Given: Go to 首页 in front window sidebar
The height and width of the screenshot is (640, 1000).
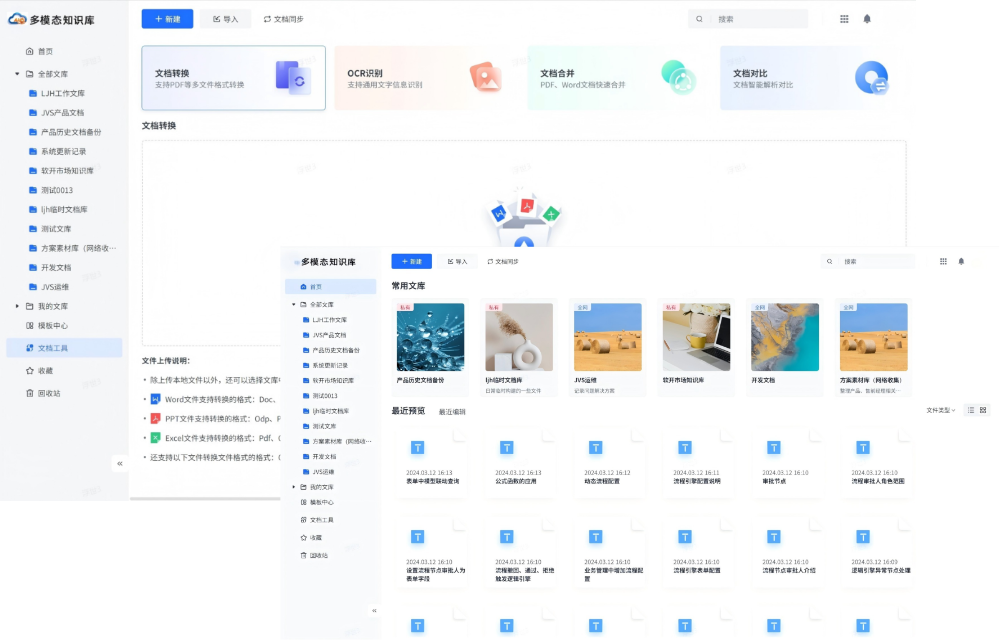Looking at the screenshot, I should [330, 287].
